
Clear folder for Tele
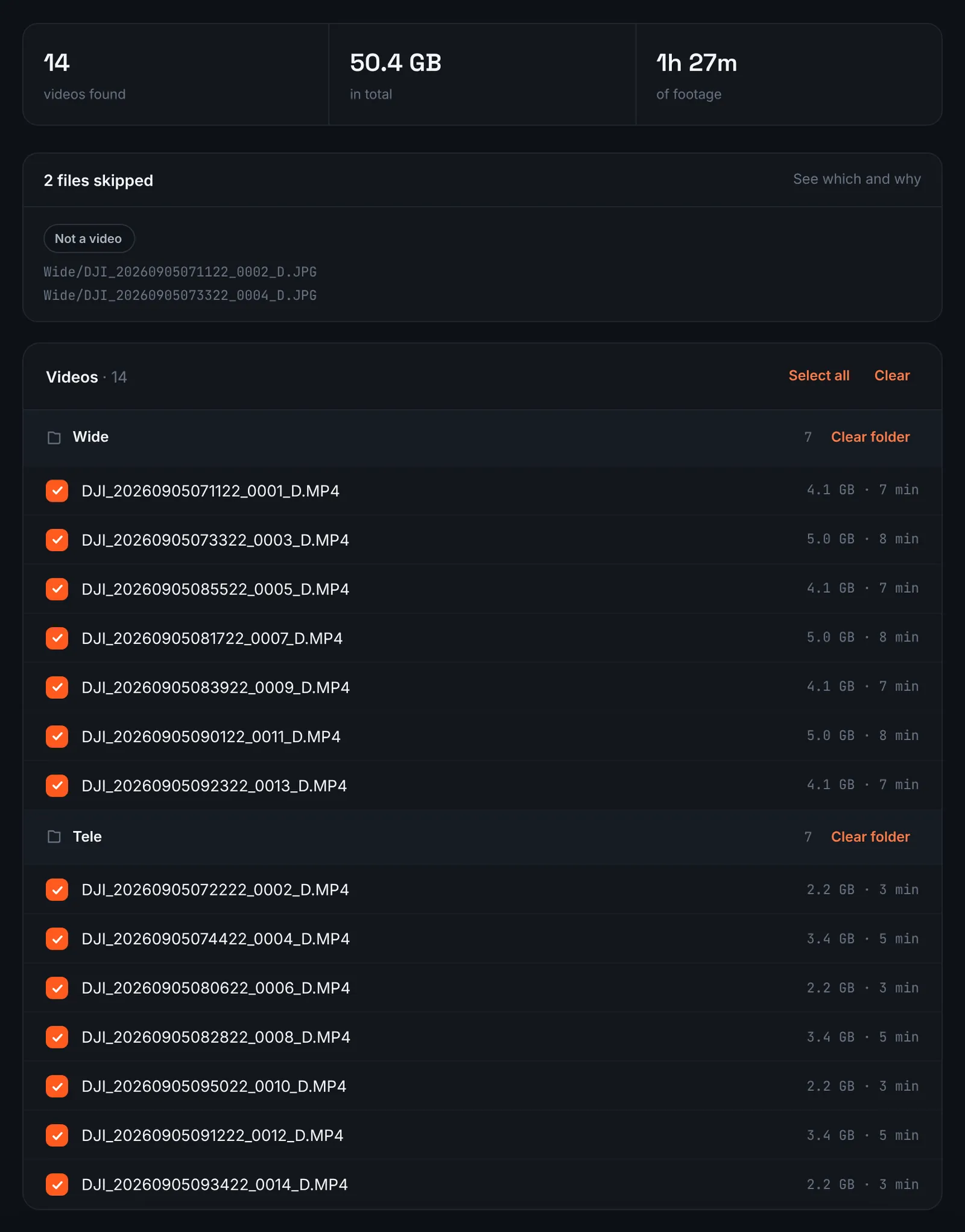tap(870, 836)
